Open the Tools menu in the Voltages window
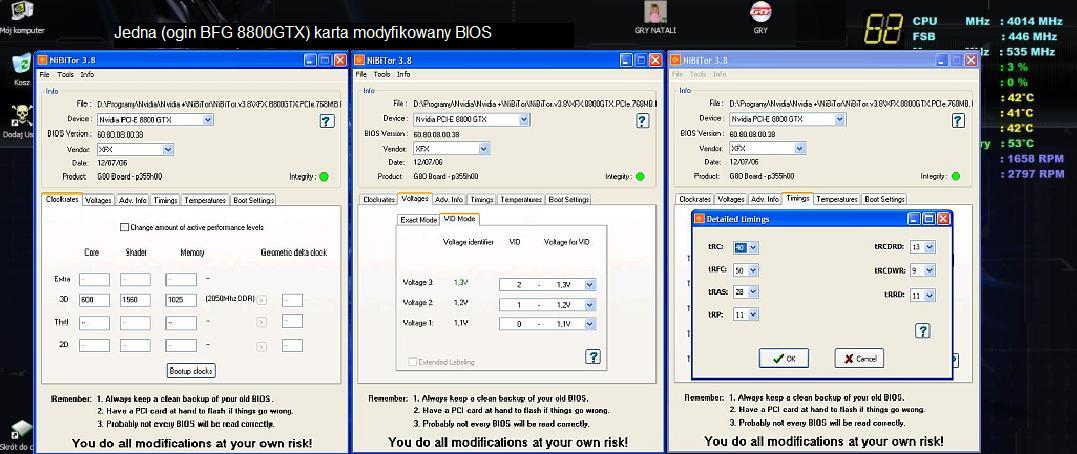This screenshot has width=1077, height=454. (x=382, y=74)
